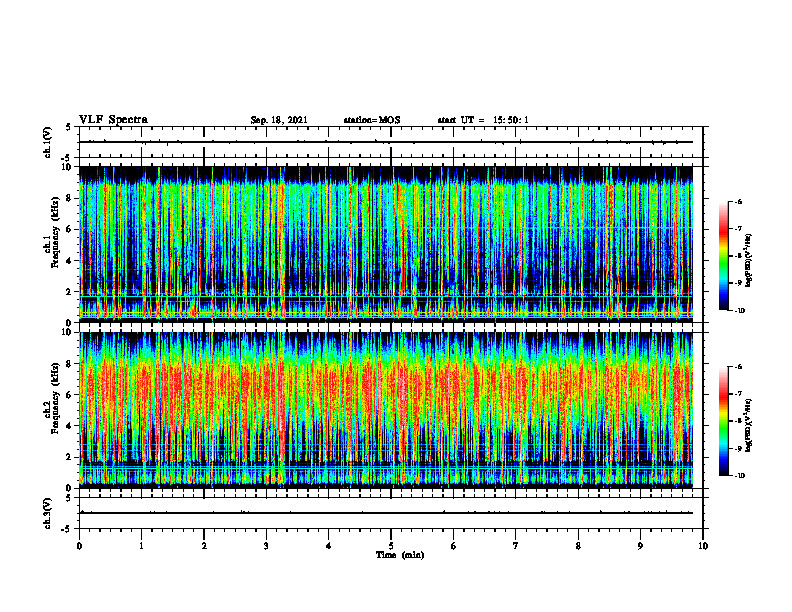Screen dimensions: 792x612
Task: Click time axis tick label "6"
Action: 454,546
